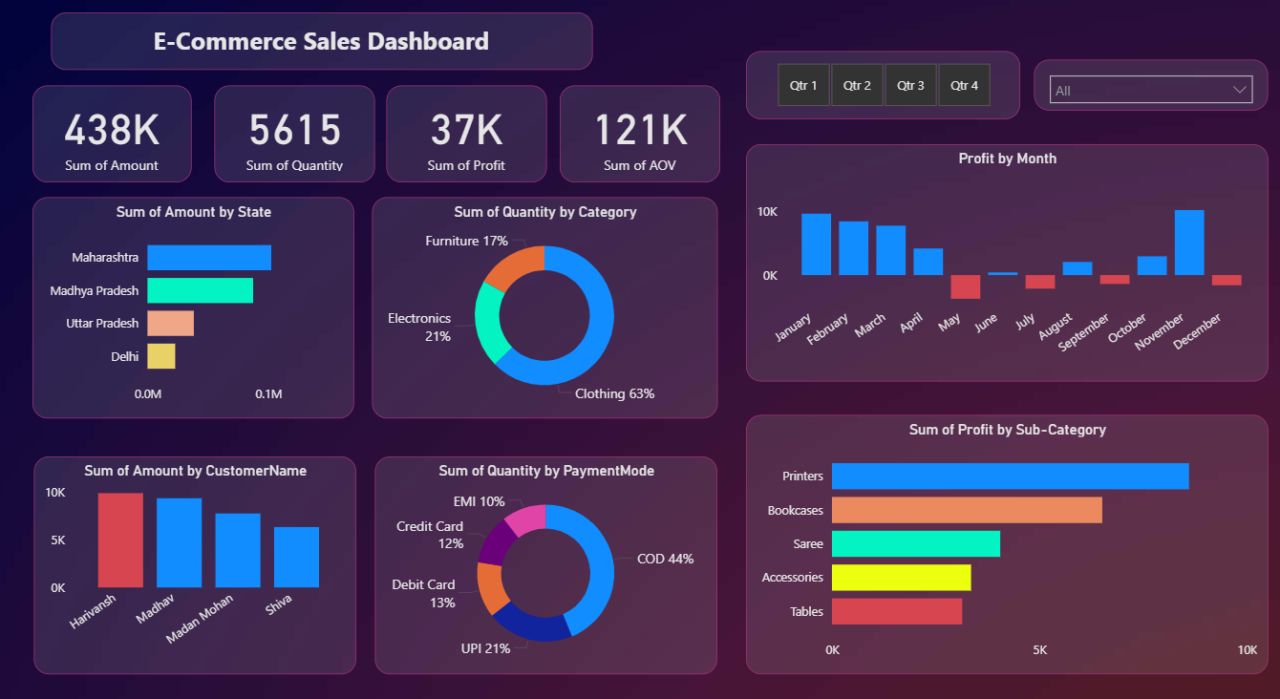
Task: Open the 'All' dropdown chevron
Action: click(1240, 90)
